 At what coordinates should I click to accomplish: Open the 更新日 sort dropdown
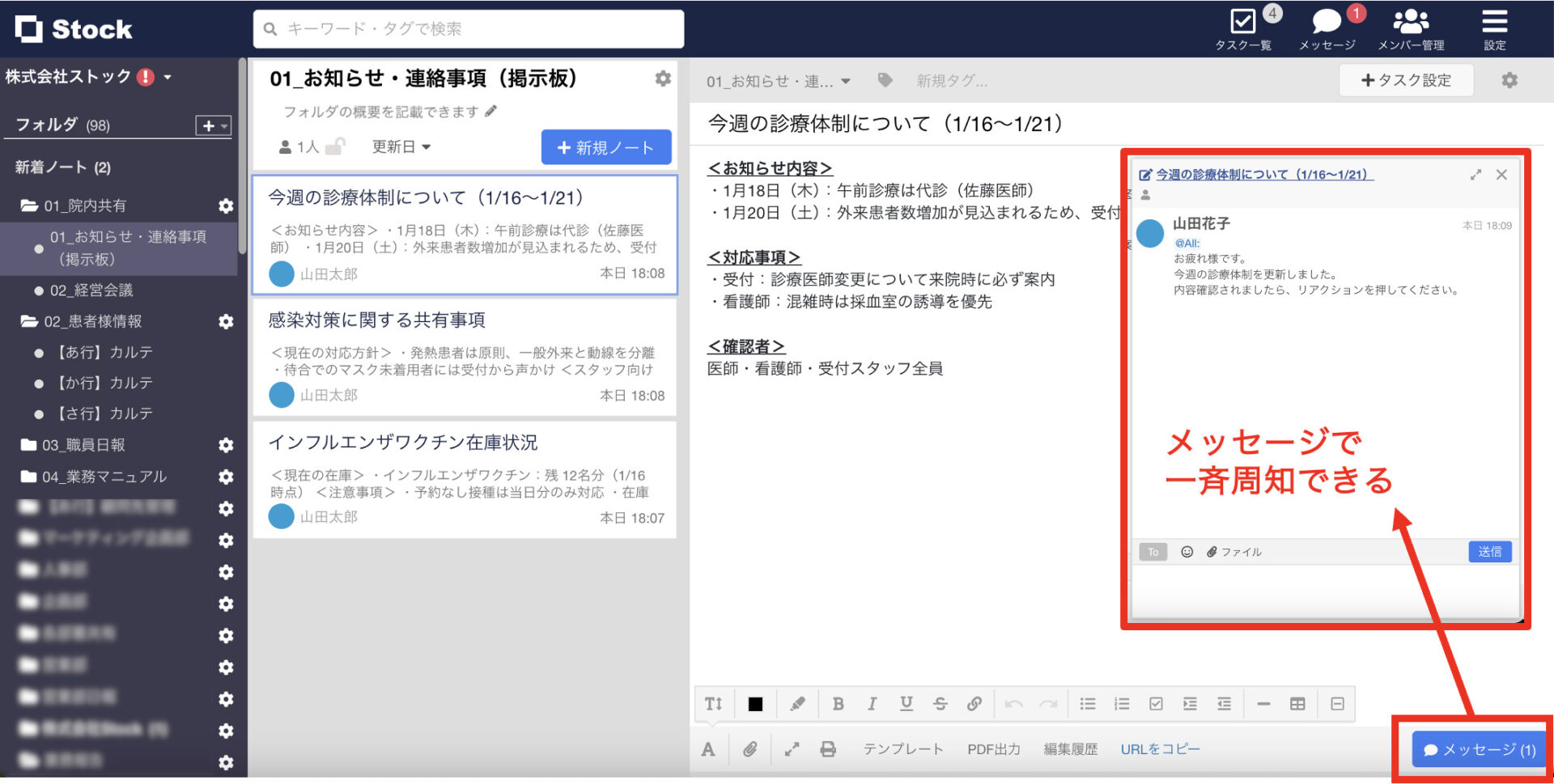pyautogui.click(x=401, y=146)
